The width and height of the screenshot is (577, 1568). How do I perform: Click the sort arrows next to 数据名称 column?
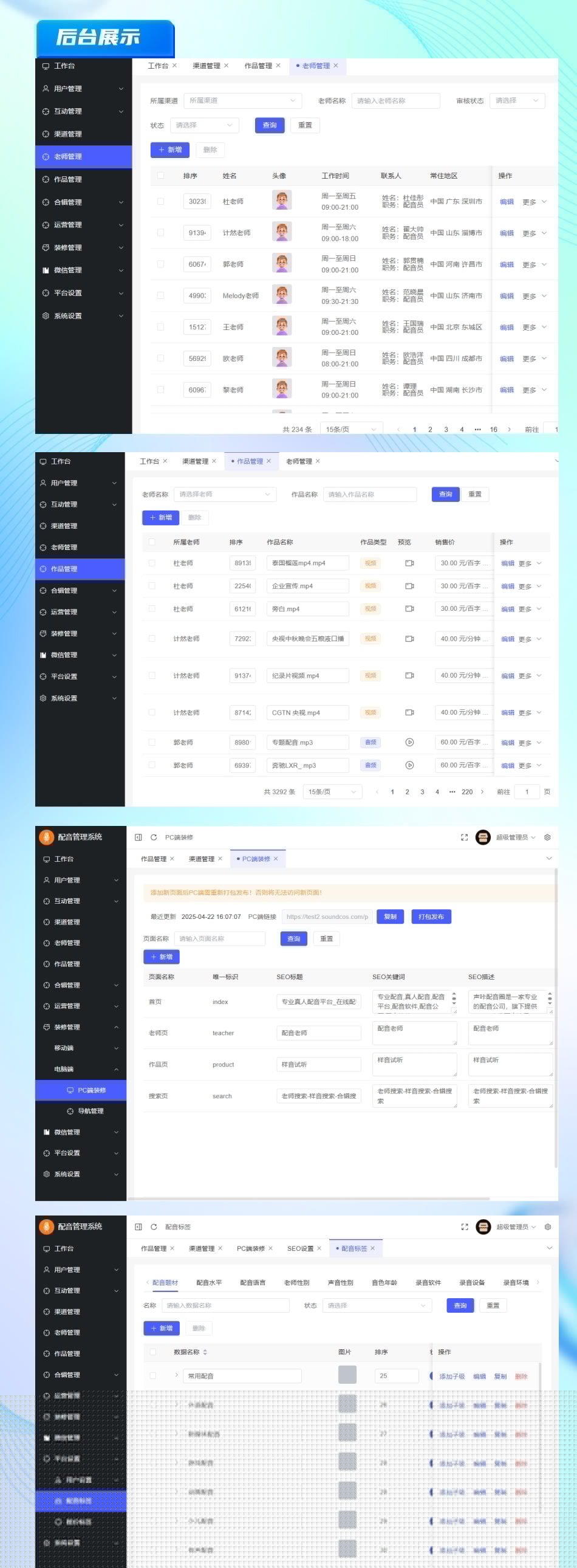click(205, 1351)
